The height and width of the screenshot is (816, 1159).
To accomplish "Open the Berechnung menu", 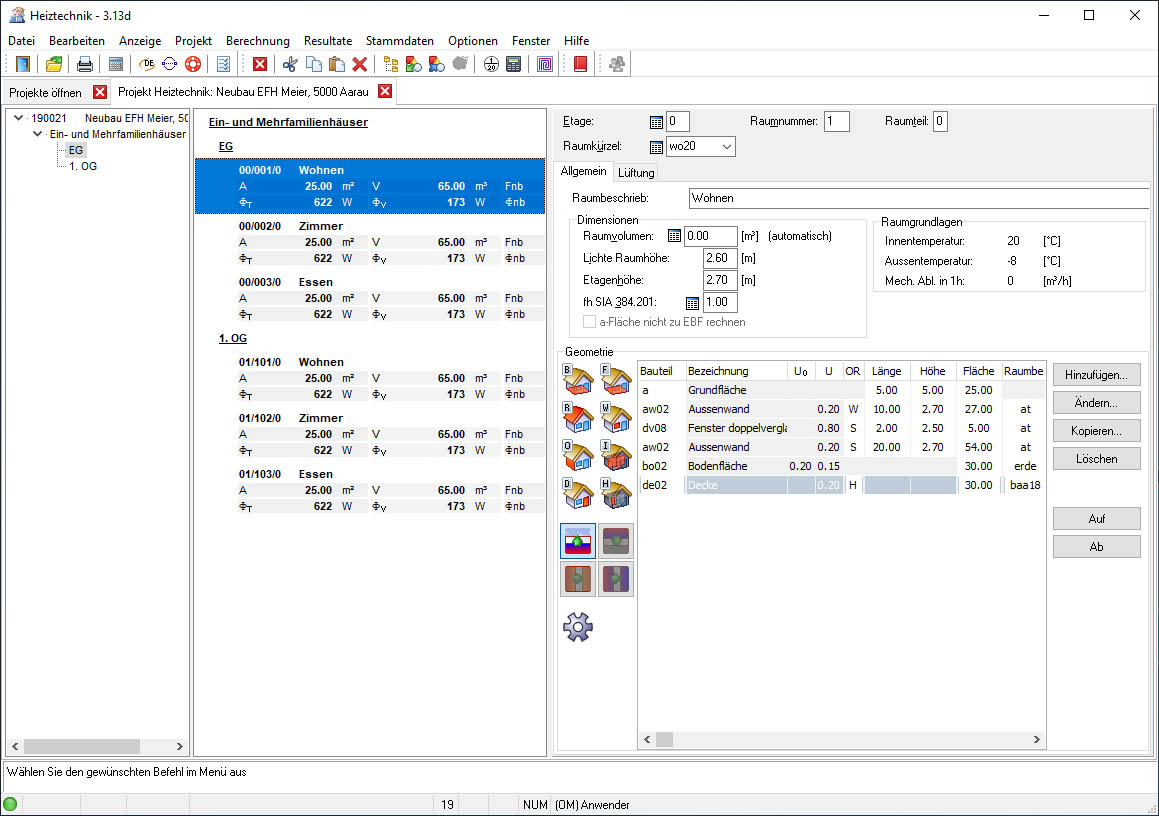I will coord(258,41).
